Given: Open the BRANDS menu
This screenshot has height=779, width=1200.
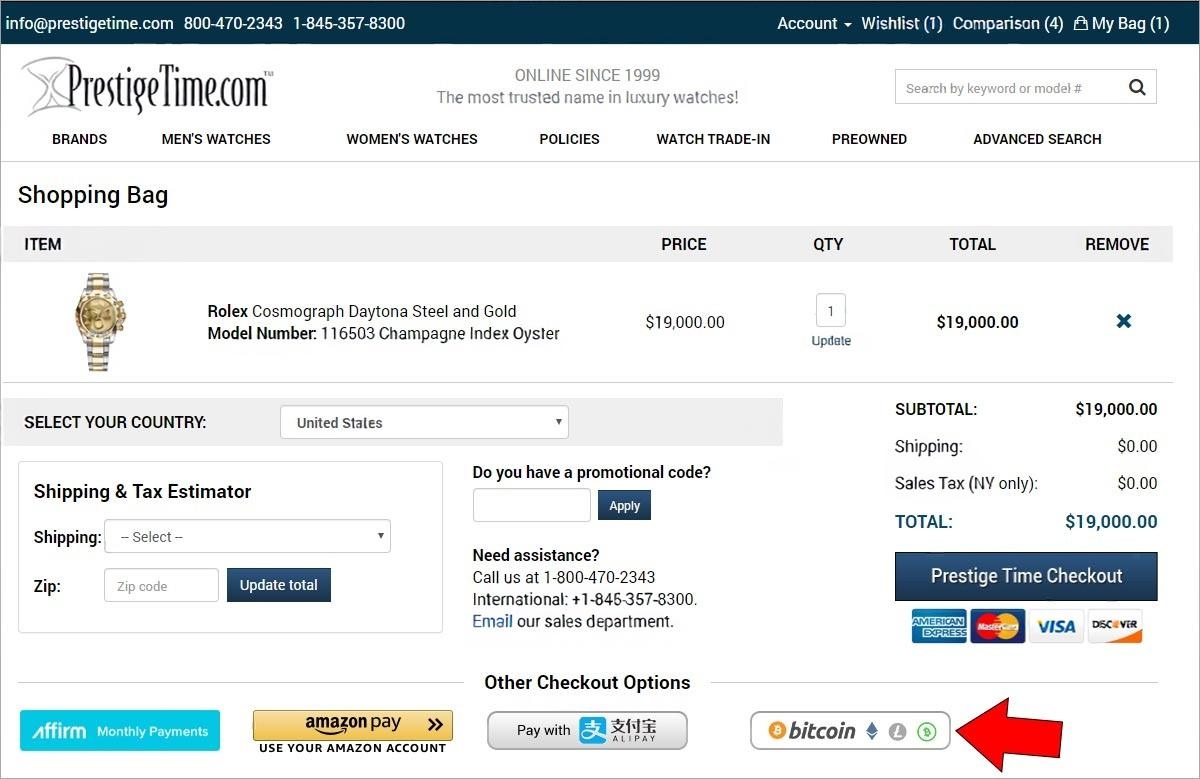Looking at the screenshot, I should (x=79, y=139).
